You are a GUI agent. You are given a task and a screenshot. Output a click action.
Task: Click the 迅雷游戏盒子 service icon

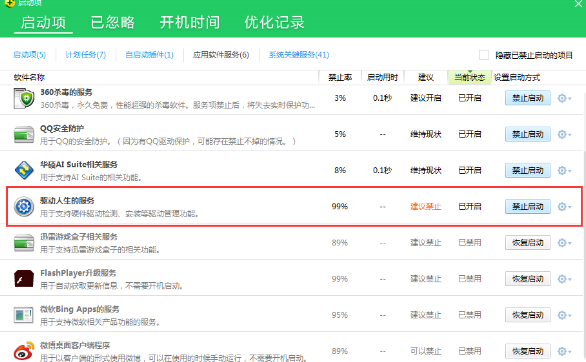click(x=24, y=243)
